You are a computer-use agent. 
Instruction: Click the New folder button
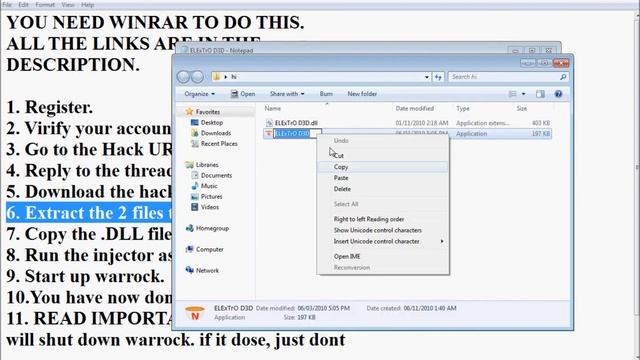[362, 94]
